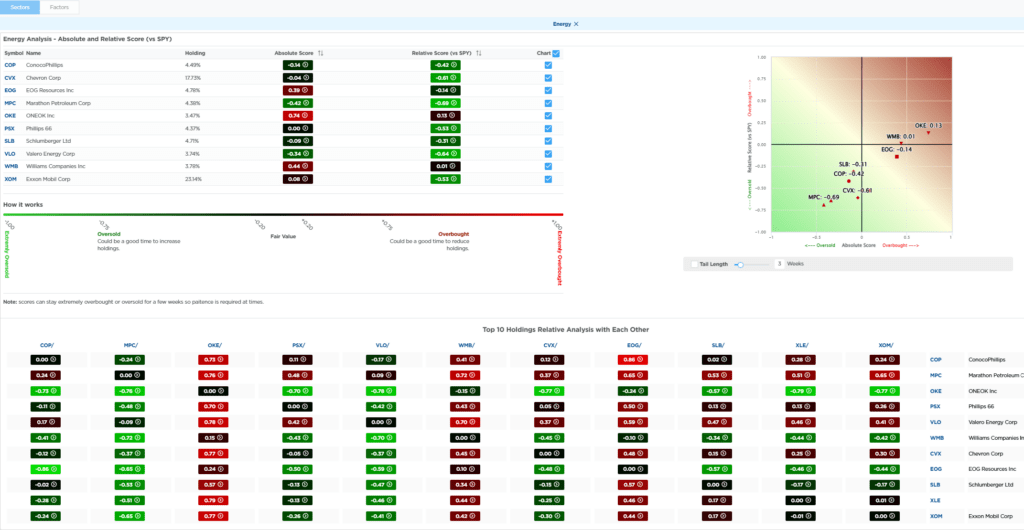Screen dimensions: 1024x530
Task: Click the -0.79 cell in OKE row, XLE/ column
Action: click(801, 391)
